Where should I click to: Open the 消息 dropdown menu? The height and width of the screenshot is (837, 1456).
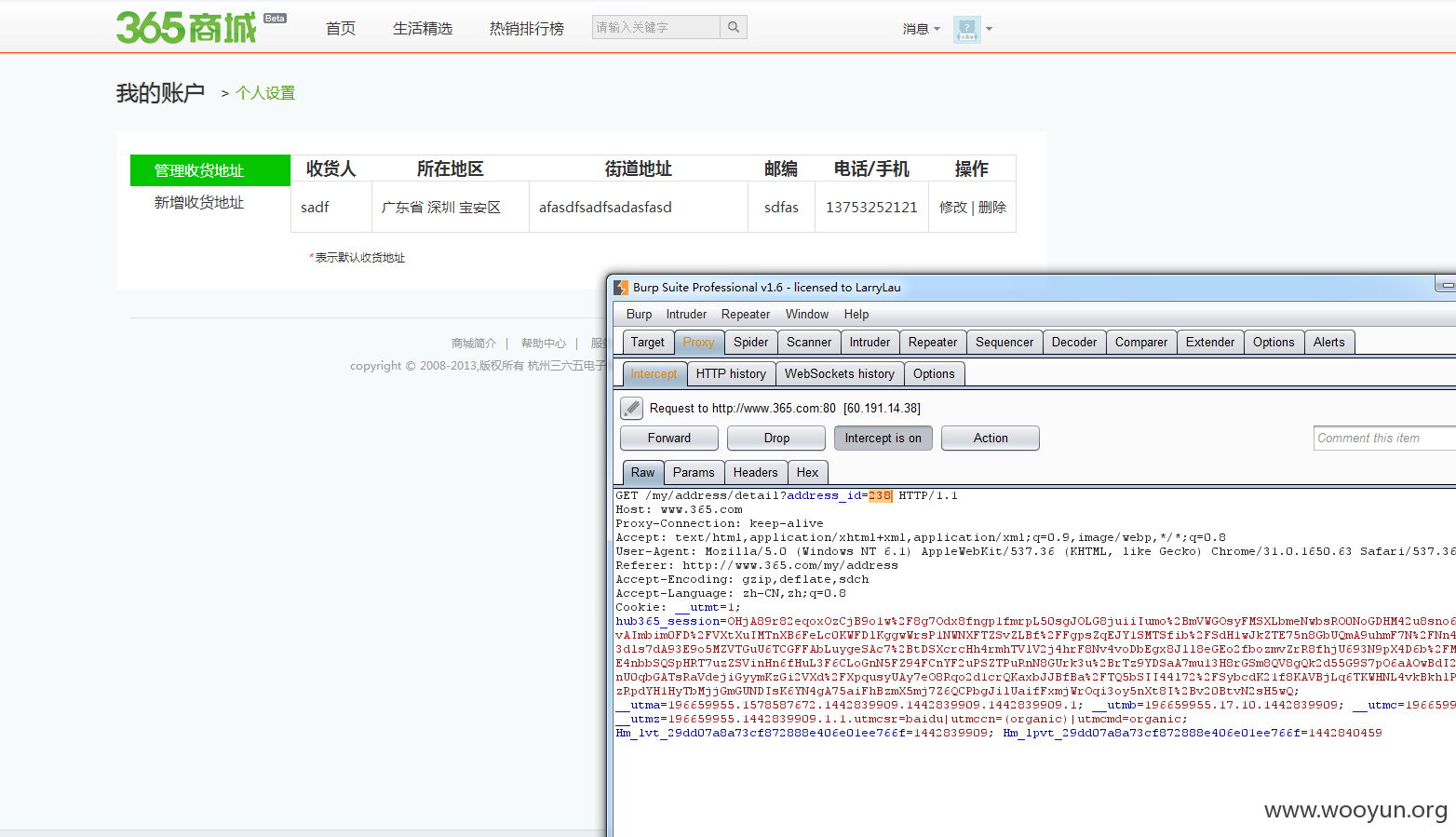pos(921,29)
